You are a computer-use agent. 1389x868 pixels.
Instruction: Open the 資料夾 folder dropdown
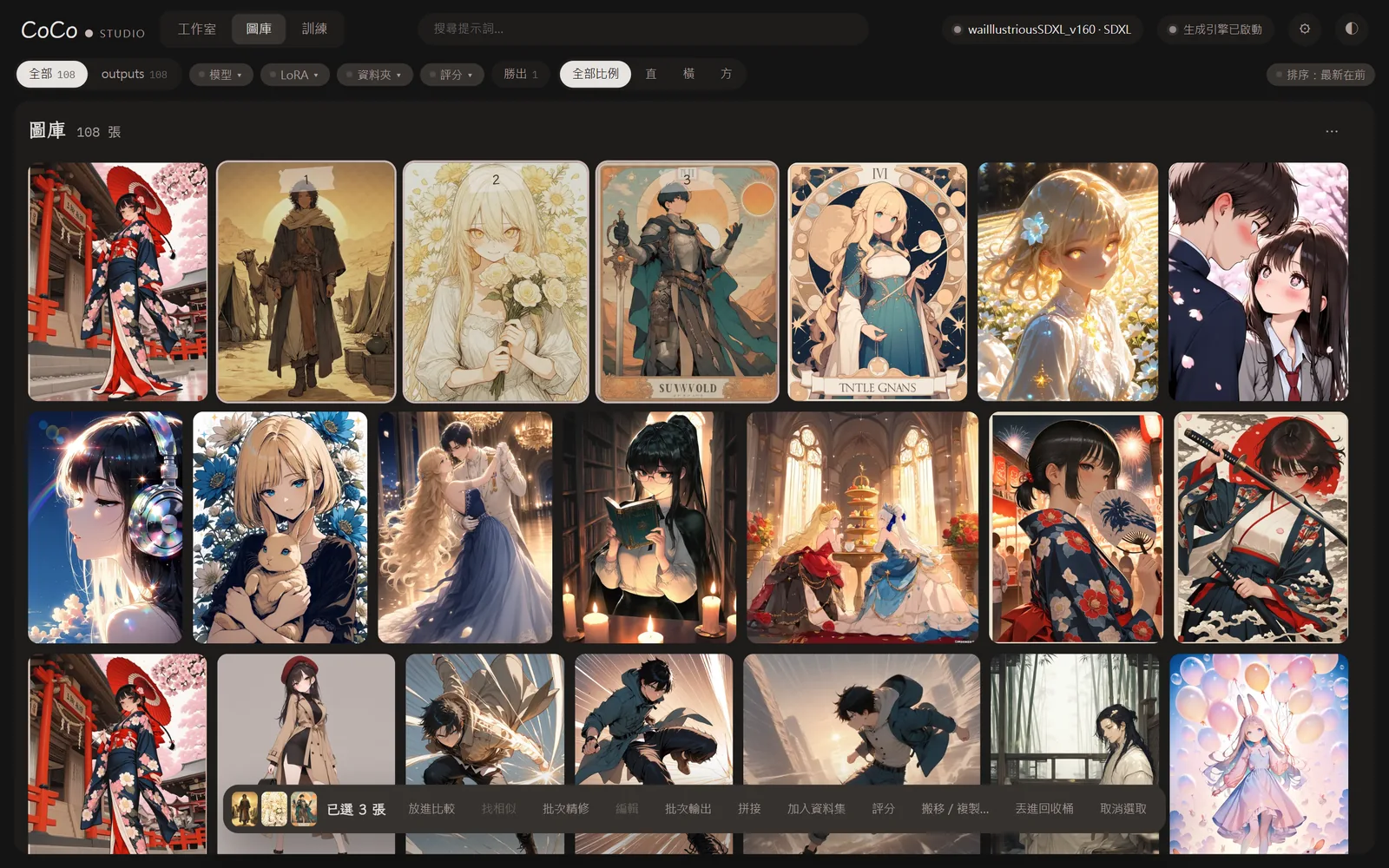[x=374, y=75]
